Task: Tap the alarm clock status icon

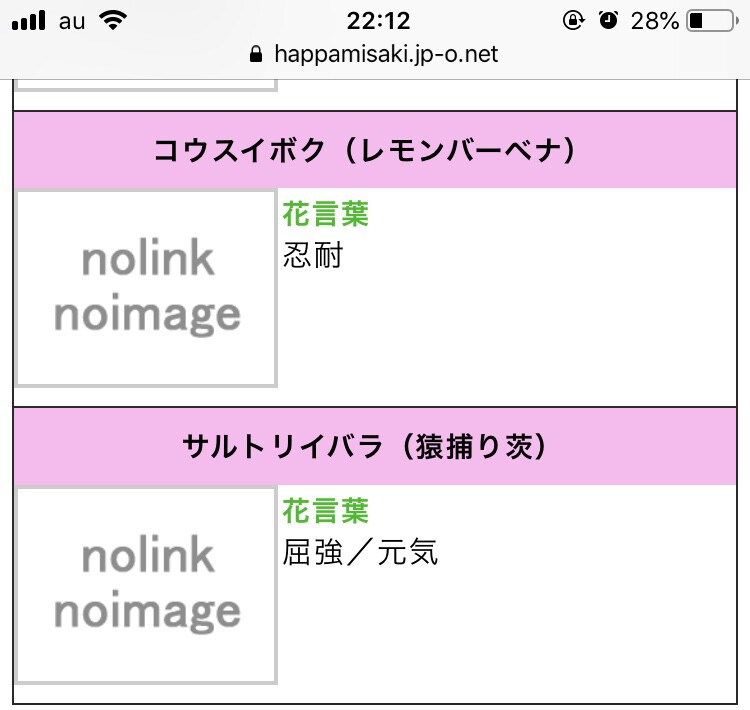Action: point(608,20)
